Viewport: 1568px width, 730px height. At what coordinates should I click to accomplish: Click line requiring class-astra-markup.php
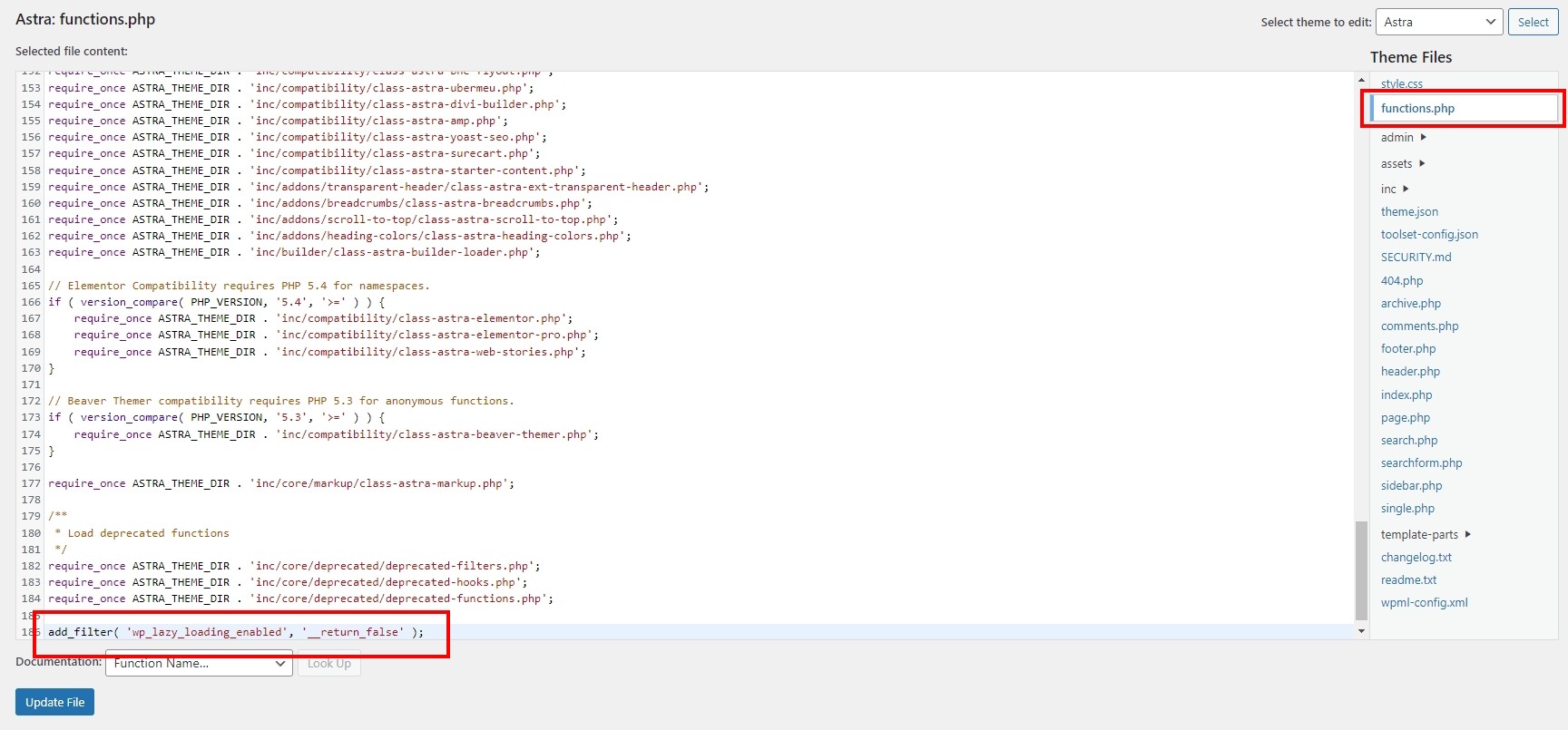click(281, 483)
